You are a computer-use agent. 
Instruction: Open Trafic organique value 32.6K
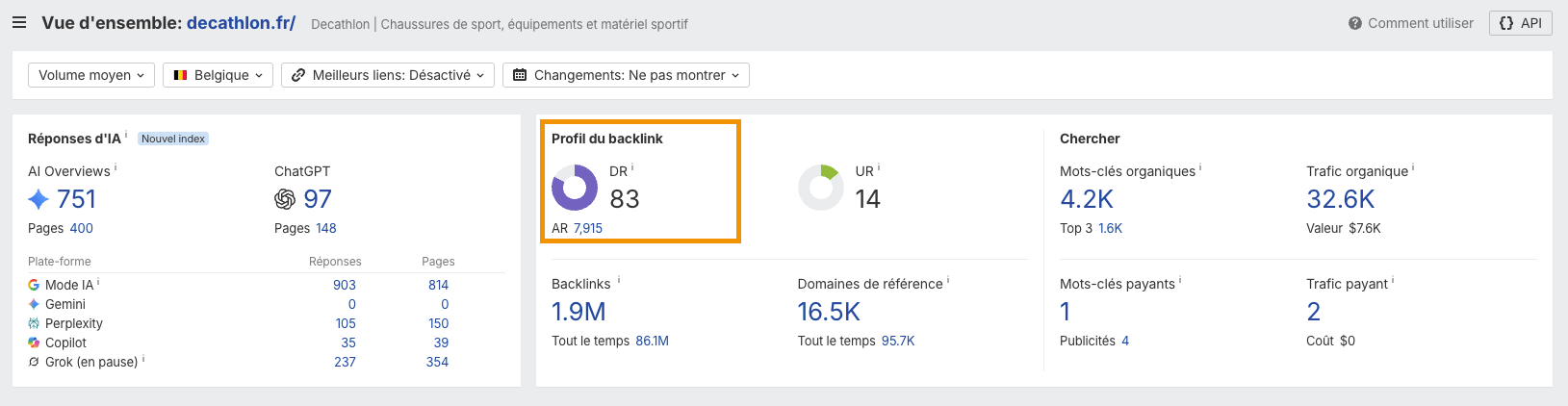[1341, 199]
